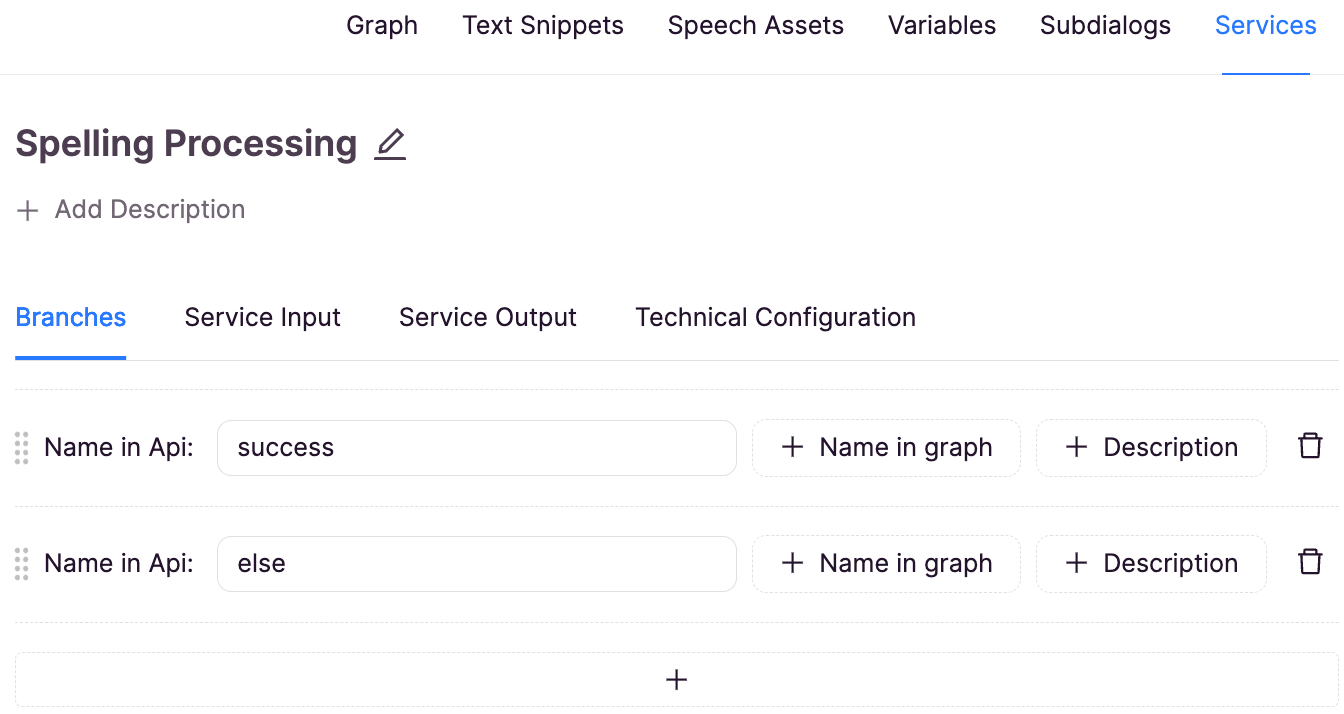Click the pencil icon beside Spelling Processing

(390, 145)
